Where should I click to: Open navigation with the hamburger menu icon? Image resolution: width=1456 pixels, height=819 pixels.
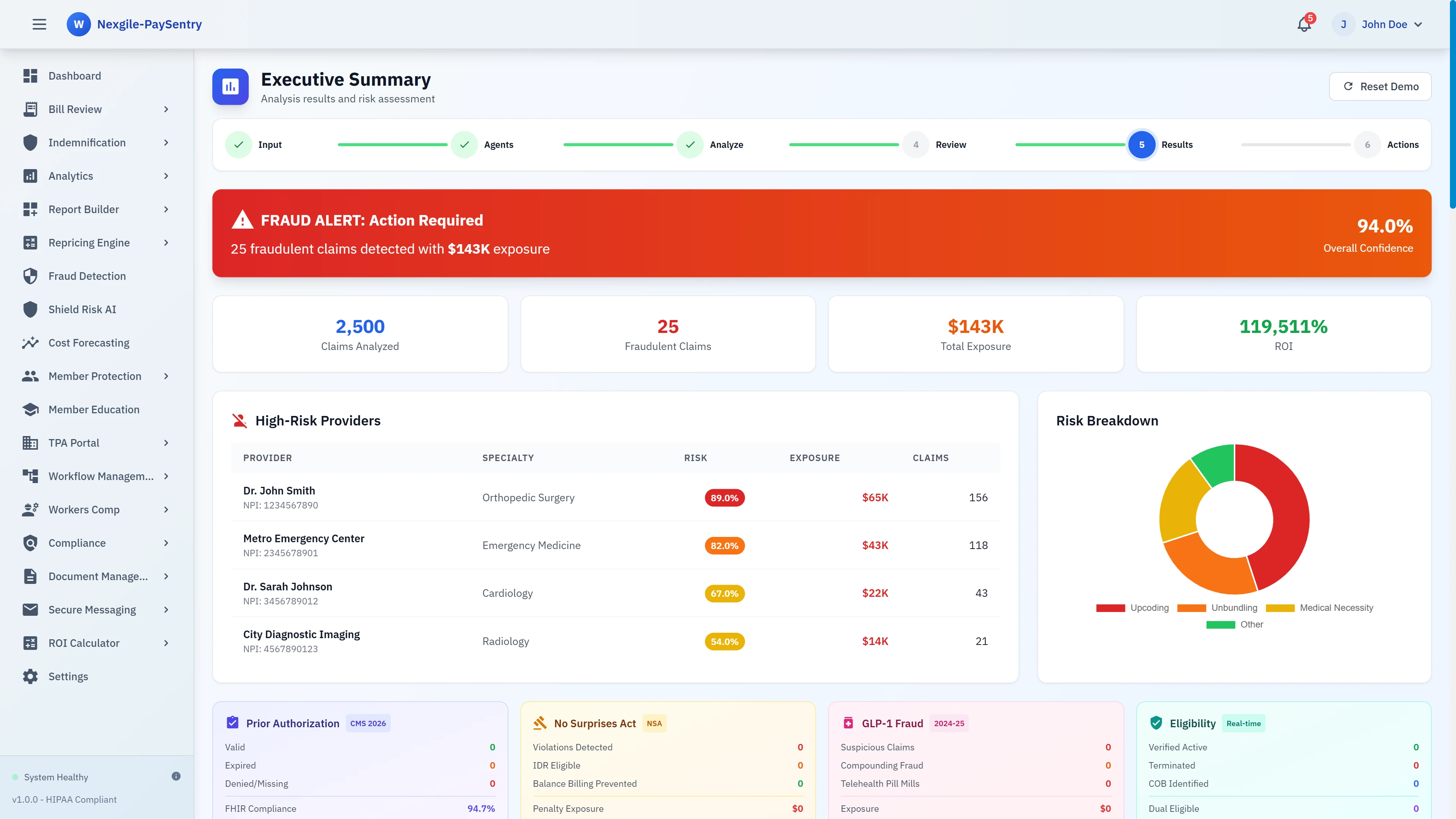(x=39, y=24)
